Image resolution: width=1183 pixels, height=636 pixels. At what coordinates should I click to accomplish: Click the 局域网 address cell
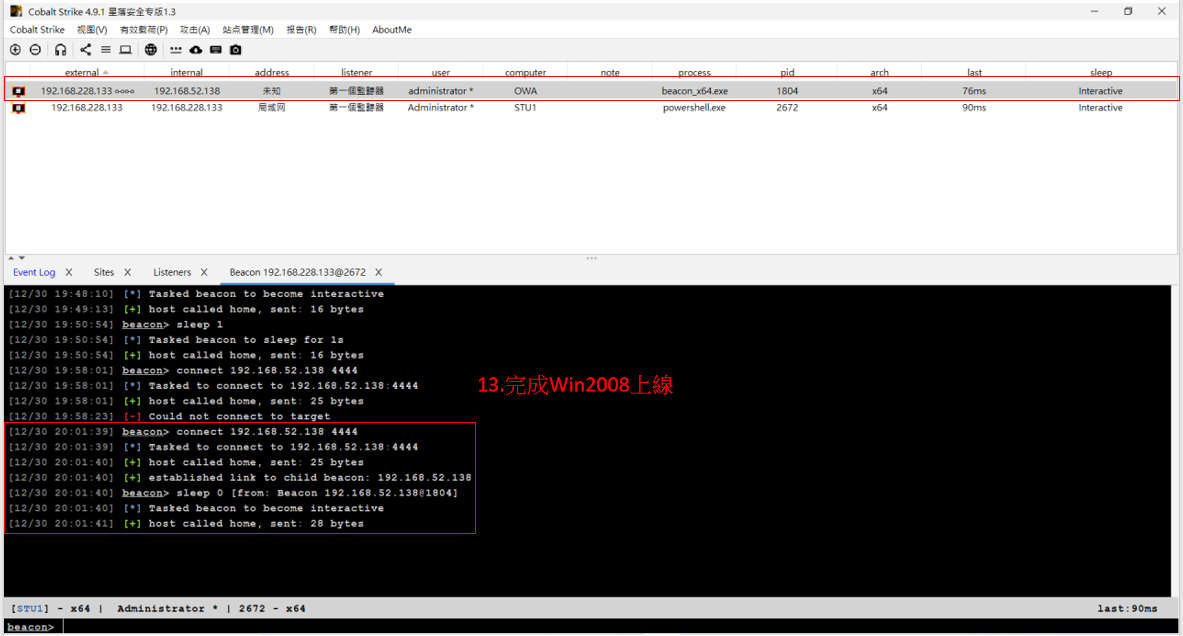click(x=272, y=108)
